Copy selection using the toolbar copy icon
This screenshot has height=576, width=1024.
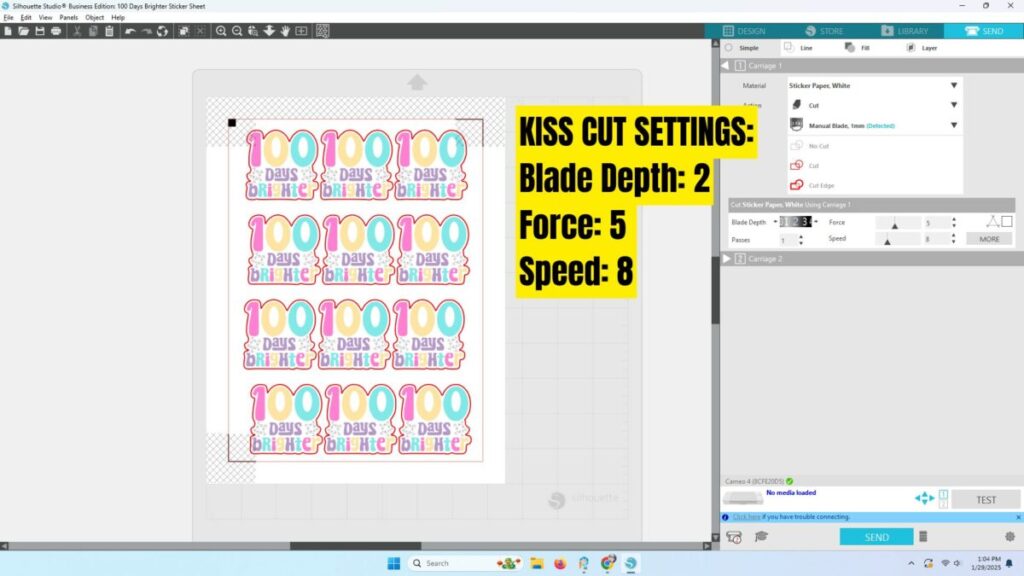click(x=93, y=31)
